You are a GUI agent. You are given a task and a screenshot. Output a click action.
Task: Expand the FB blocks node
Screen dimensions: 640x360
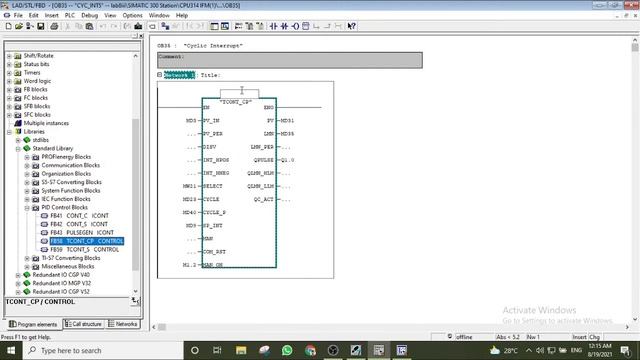tap(9, 89)
